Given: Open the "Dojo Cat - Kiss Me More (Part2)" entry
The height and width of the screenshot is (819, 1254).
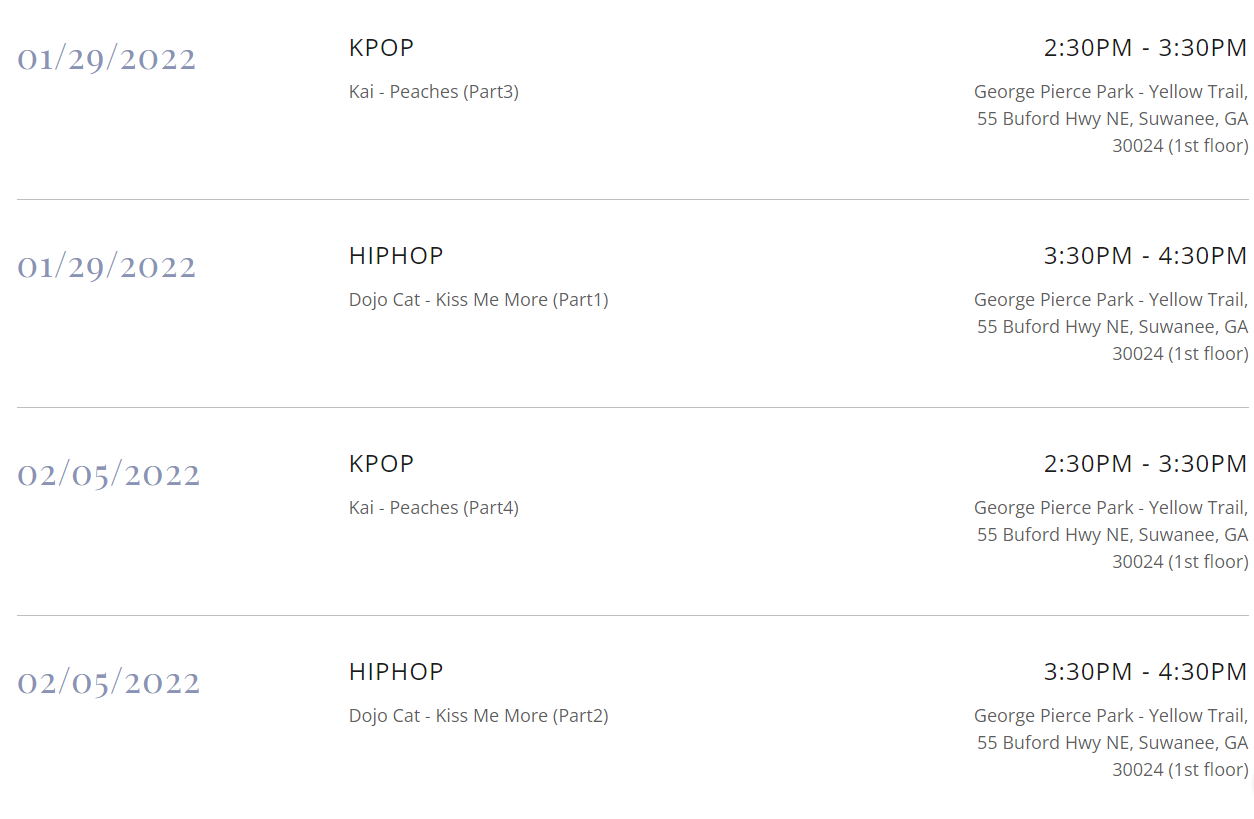Looking at the screenshot, I should point(478,716).
